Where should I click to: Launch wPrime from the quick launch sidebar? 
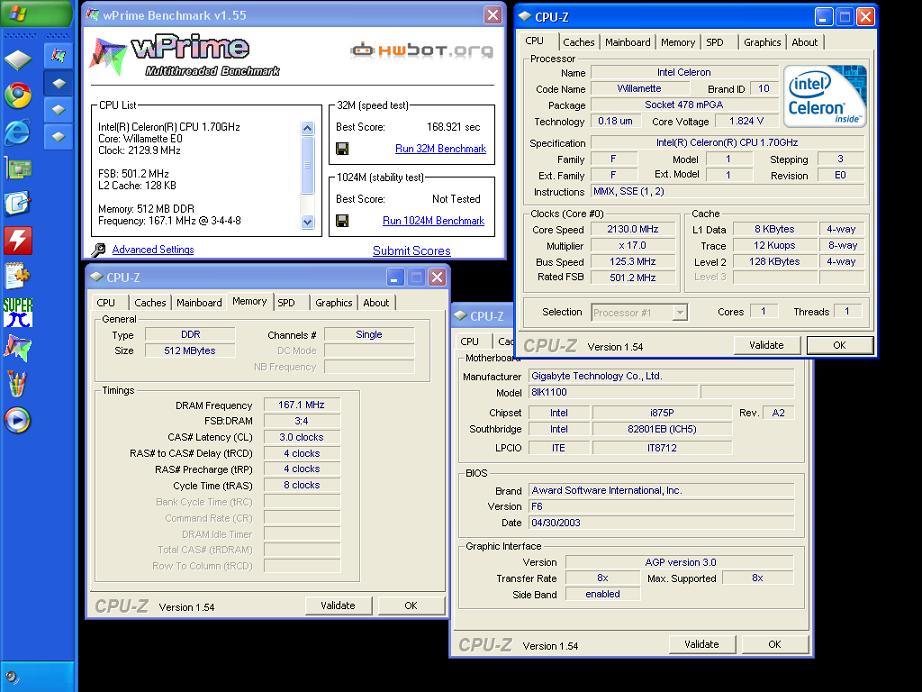tap(18, 348)
